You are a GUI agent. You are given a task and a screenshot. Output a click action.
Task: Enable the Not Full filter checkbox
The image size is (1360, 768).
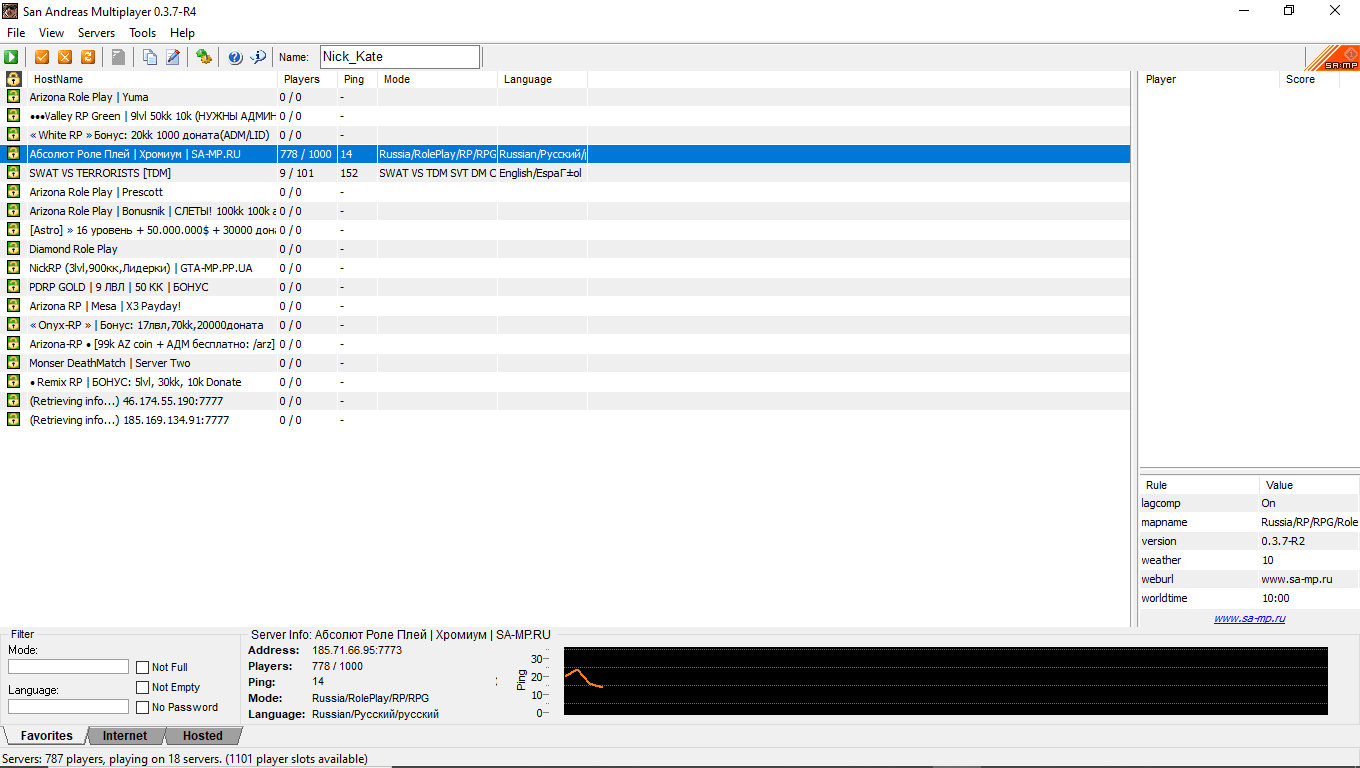pos(143,667)
